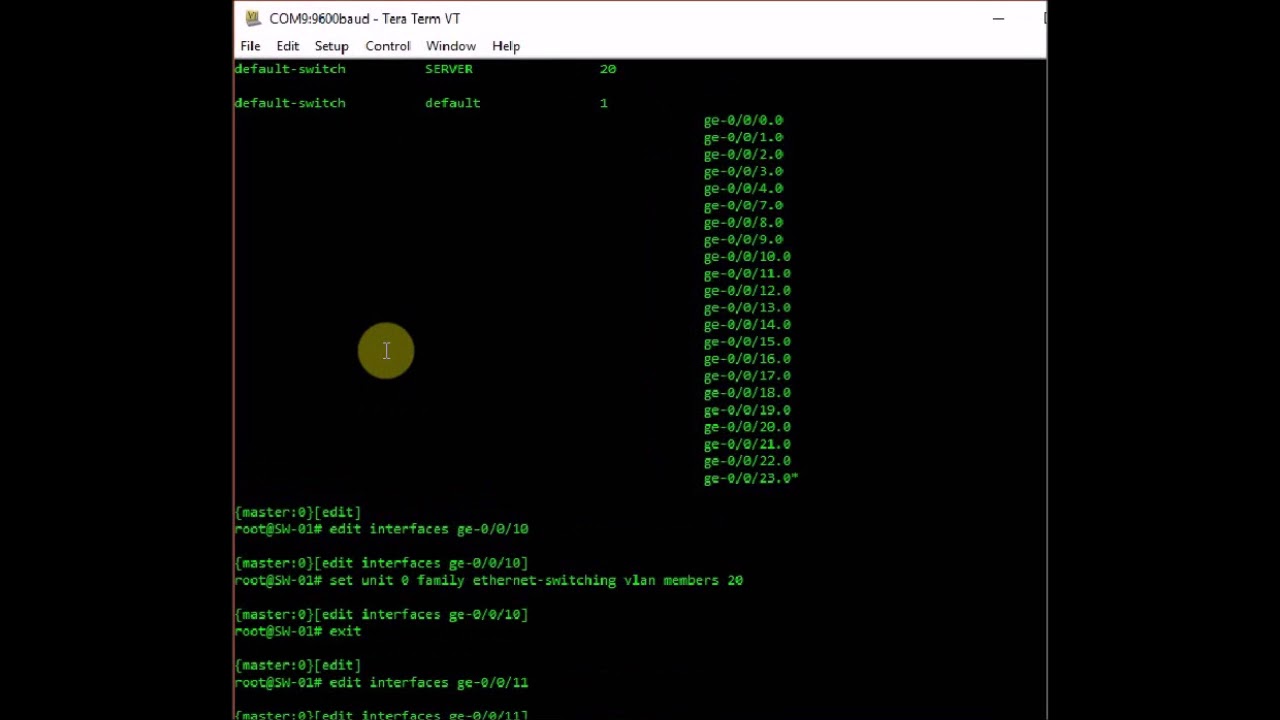The image size is (1280, 720).
Task: Click the Tera Term icon in title bar
Action: (253, 18)
